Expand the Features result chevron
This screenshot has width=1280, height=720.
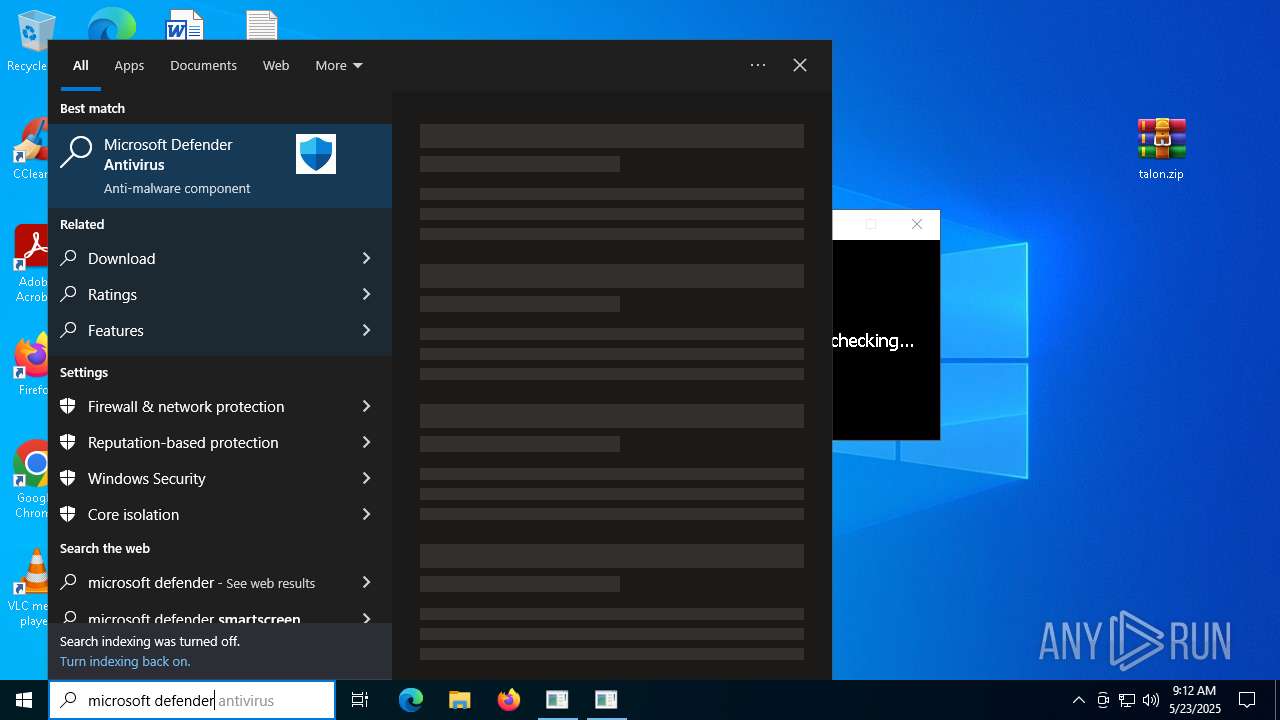(366, 330)
